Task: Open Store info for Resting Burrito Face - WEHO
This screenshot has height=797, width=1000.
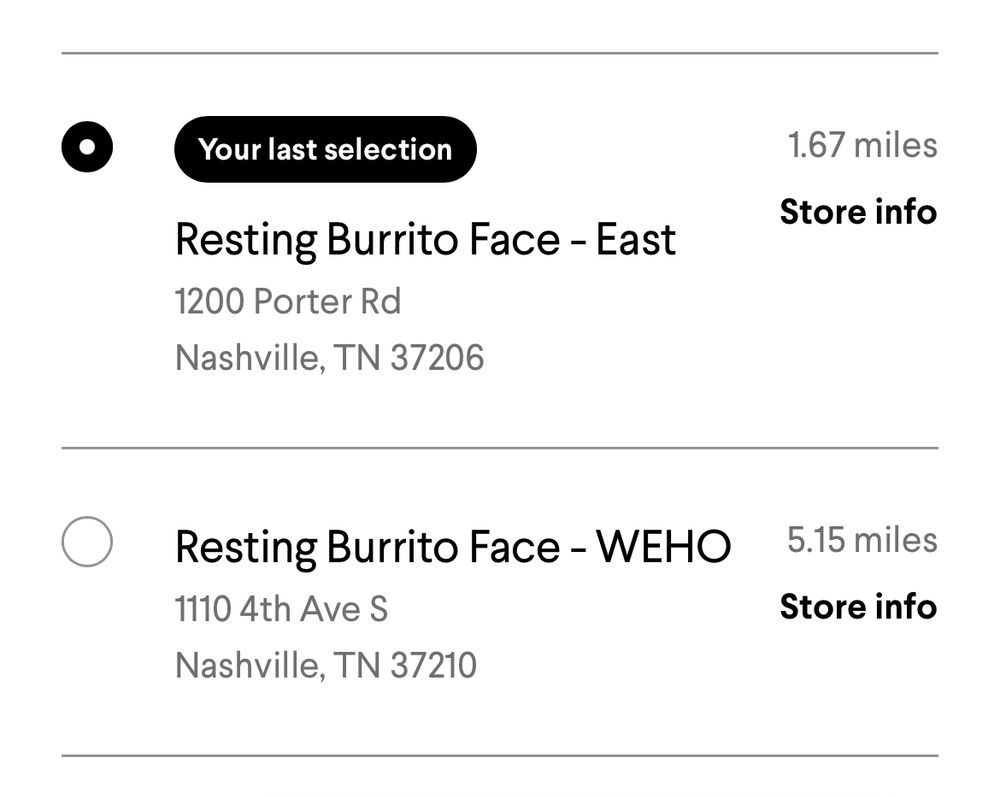Action: click(x=860, y=607)
